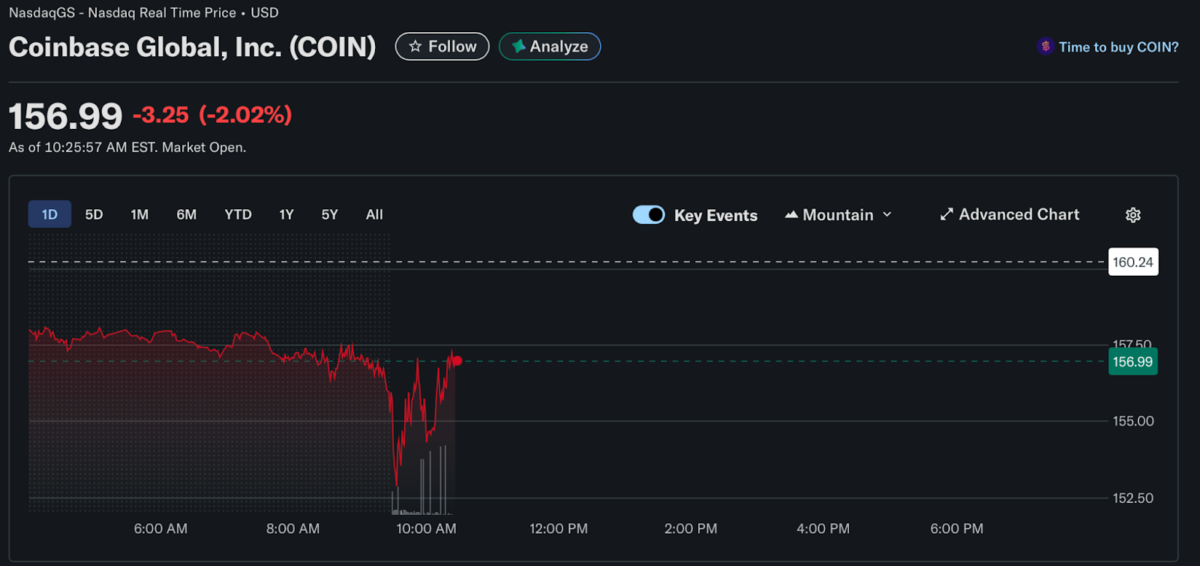
Task: Show the All time range
Action: [374, 214]
